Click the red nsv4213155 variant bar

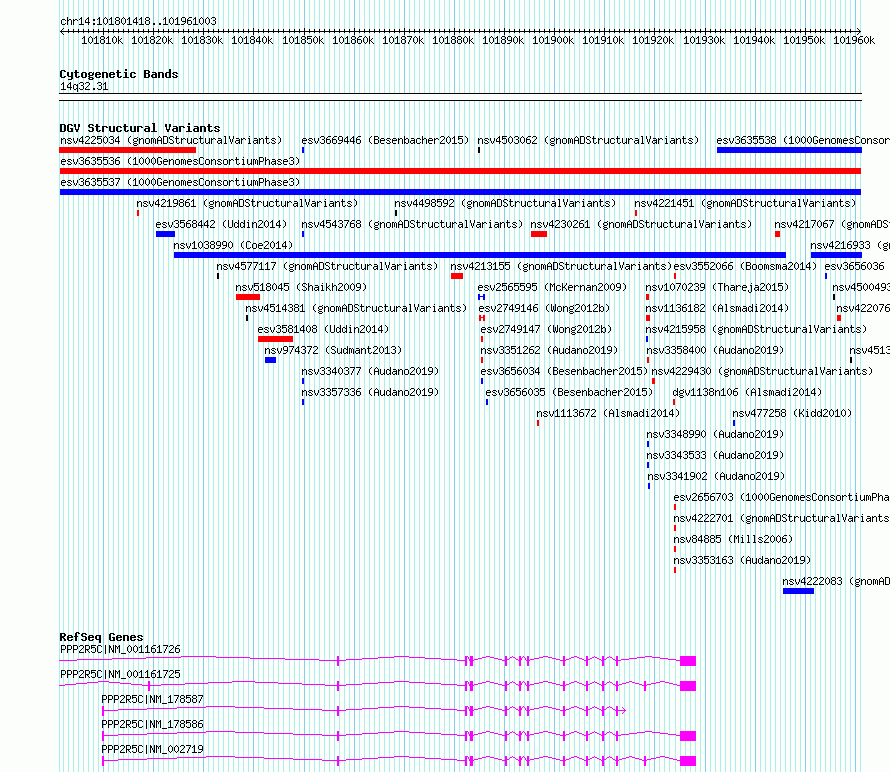pyautogui.click(x=457, y=276)
